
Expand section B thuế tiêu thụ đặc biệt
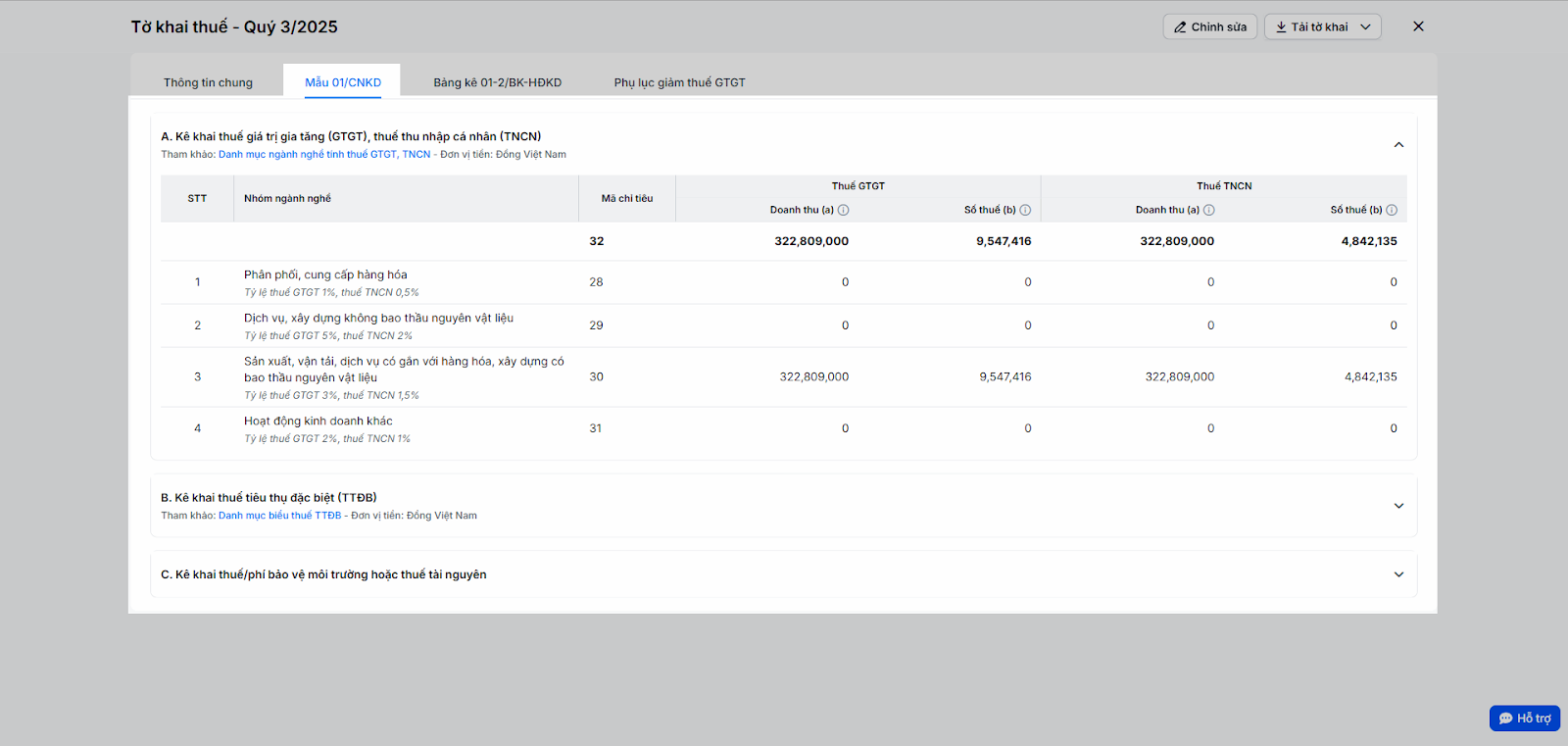click(x=1398, y=506)
